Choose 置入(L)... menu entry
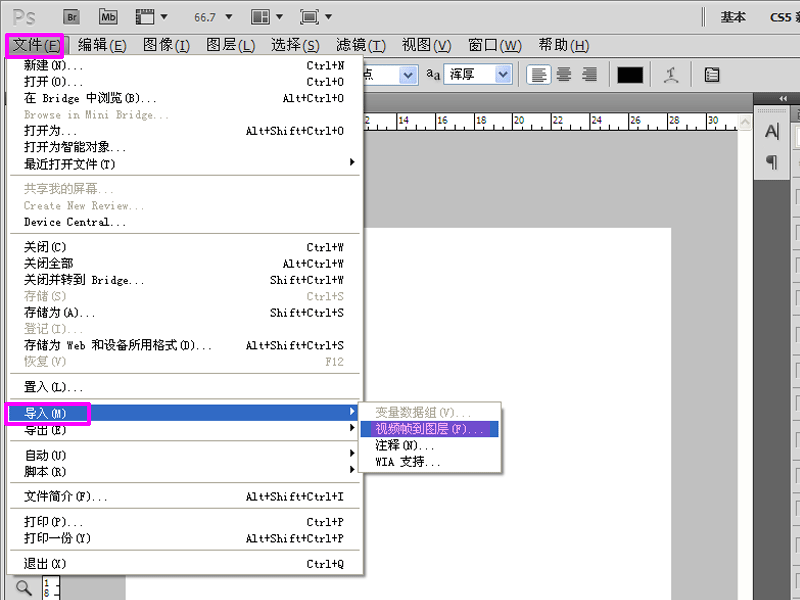The width and height of the screenshot is (800, 600). [185, 387]
